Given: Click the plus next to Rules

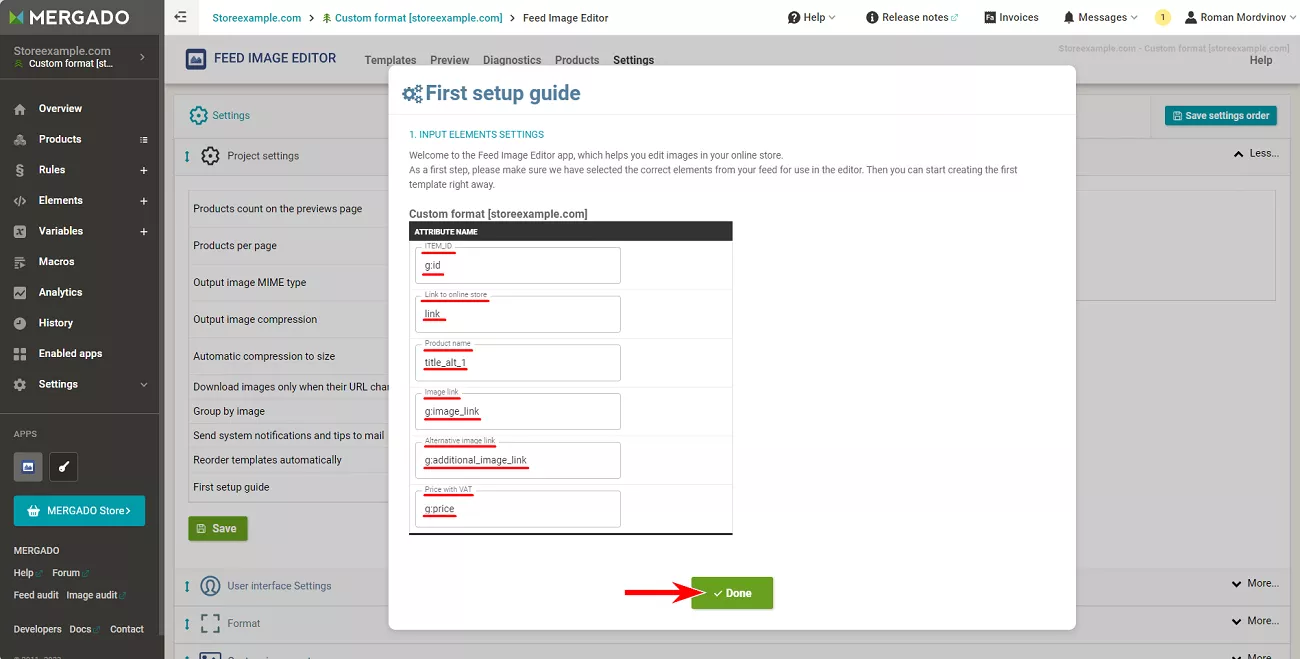Looking at the screenshot, I should (x=144, y=170).
